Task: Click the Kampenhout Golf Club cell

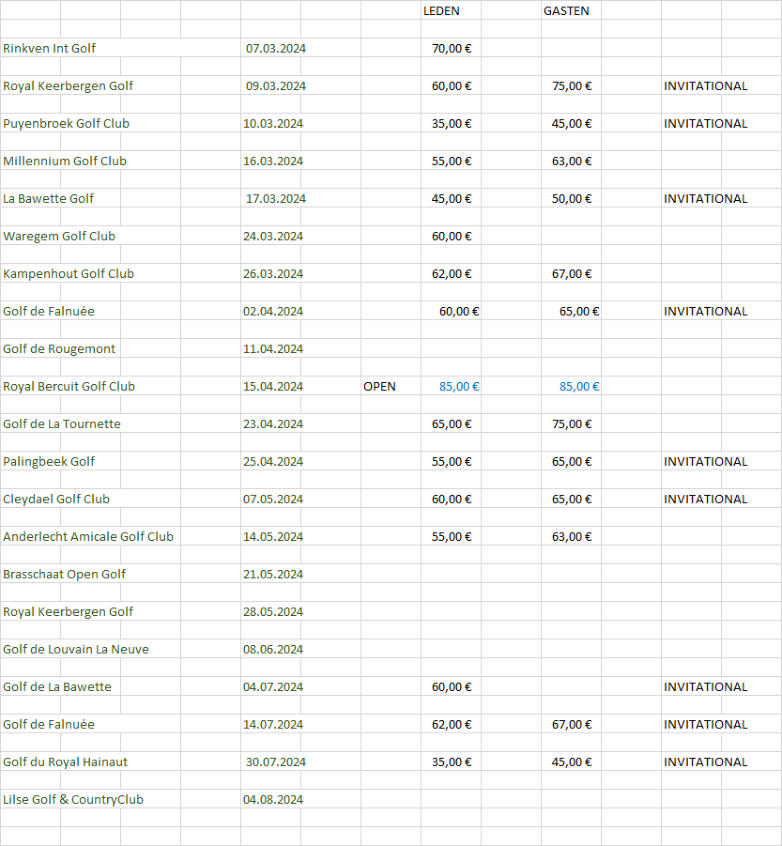Action: pos(68,274)
